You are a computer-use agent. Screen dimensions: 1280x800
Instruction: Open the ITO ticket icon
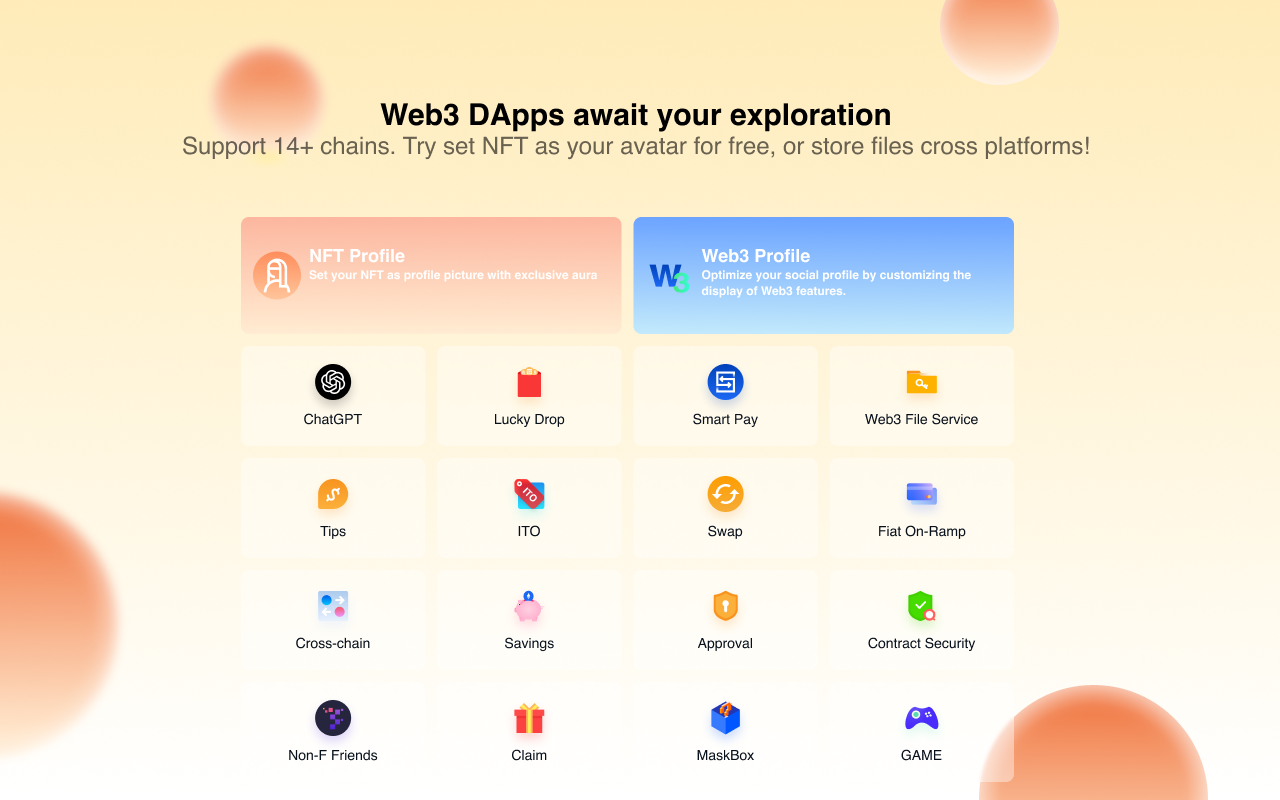point(528,494)
